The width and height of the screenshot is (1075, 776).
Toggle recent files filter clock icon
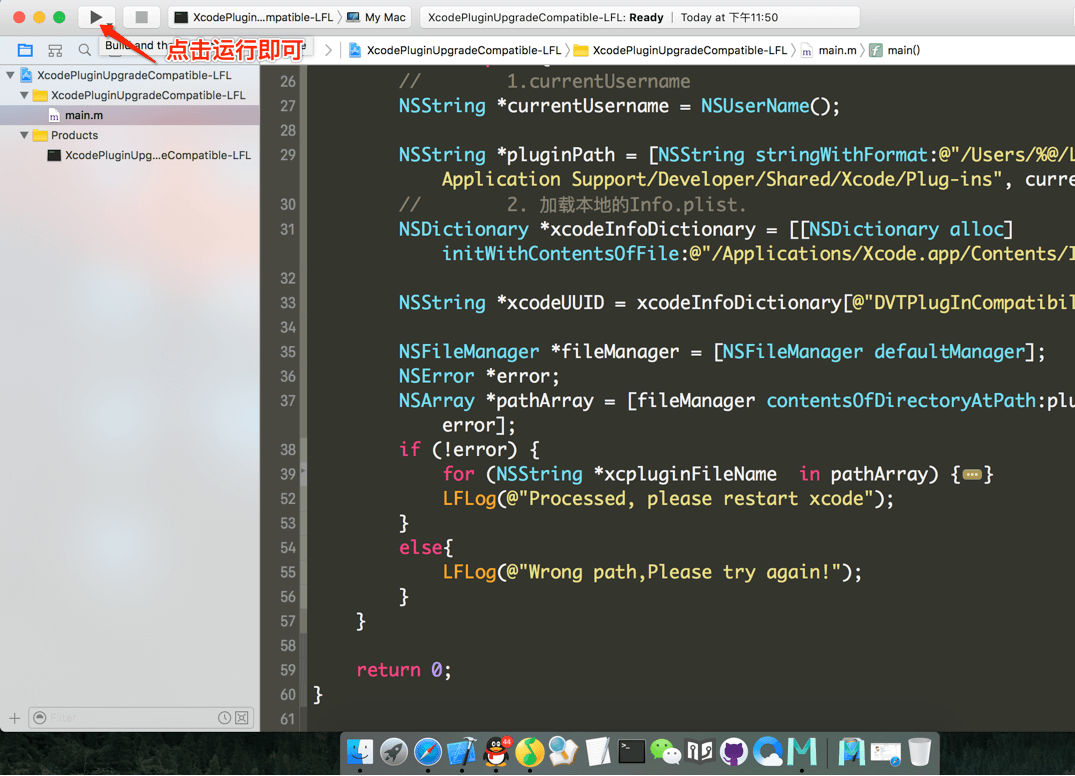pos(224,718)
